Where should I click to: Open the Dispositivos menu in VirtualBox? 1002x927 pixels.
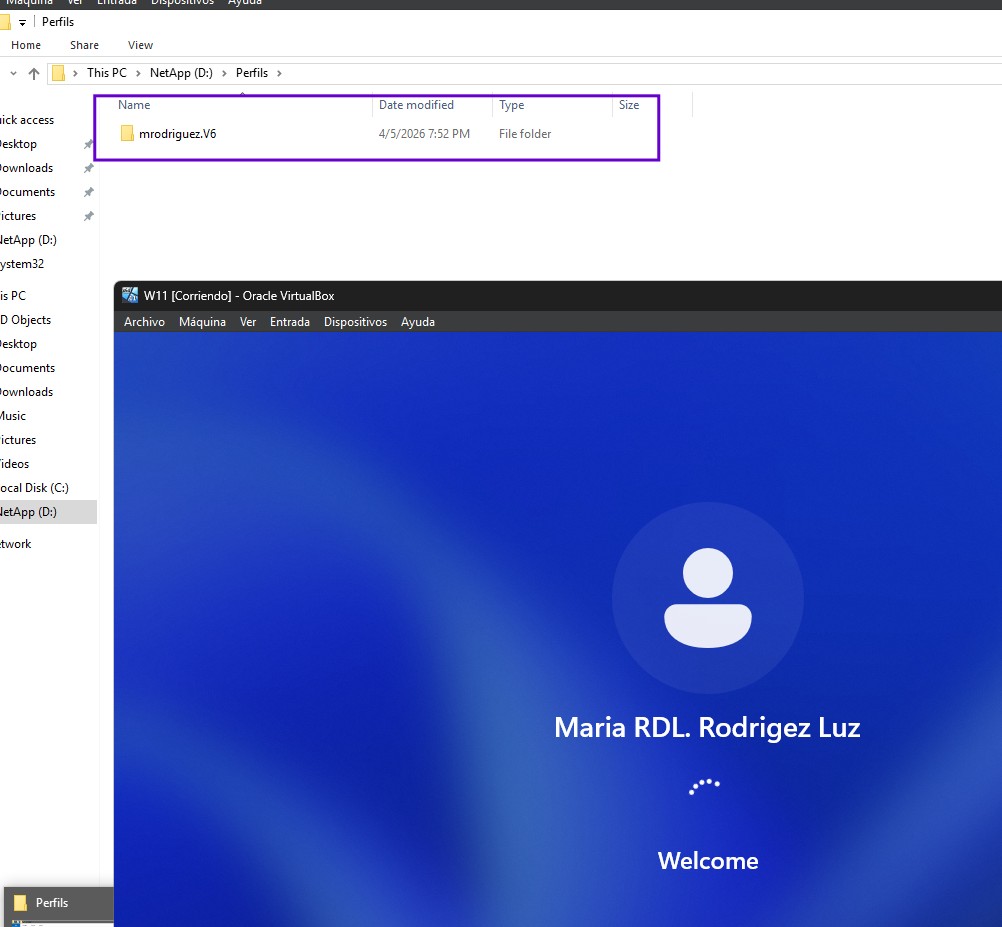(x=355, y=322)
